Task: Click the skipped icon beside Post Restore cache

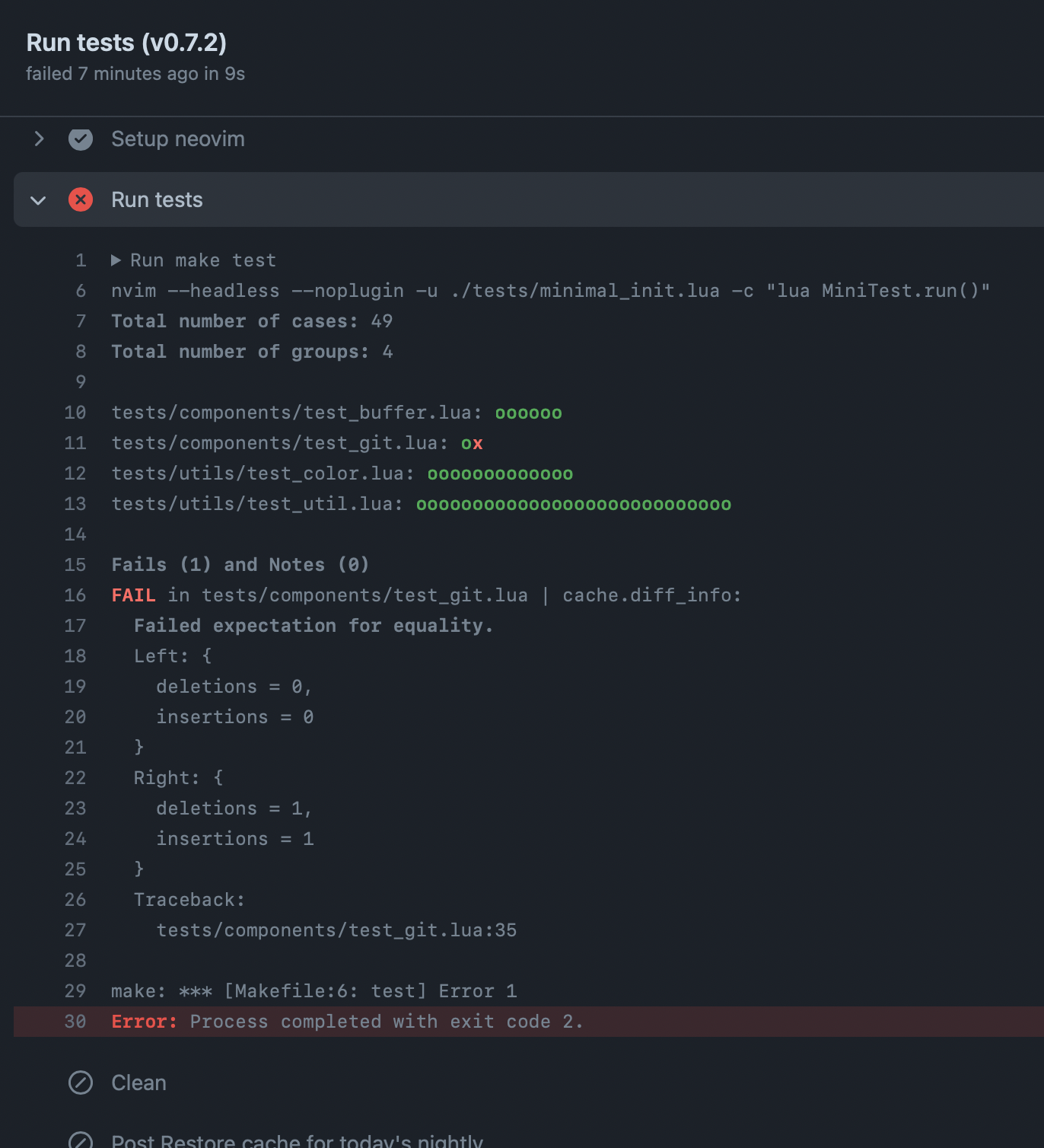Action: click(x=81, y=1140)
